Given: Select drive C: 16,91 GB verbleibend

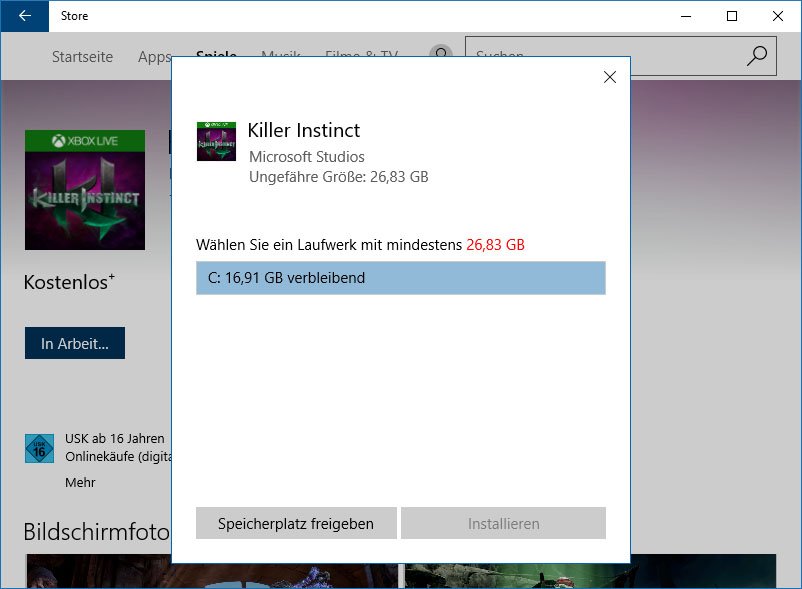Looking at the screenshot, I should (x=400, y=278).
